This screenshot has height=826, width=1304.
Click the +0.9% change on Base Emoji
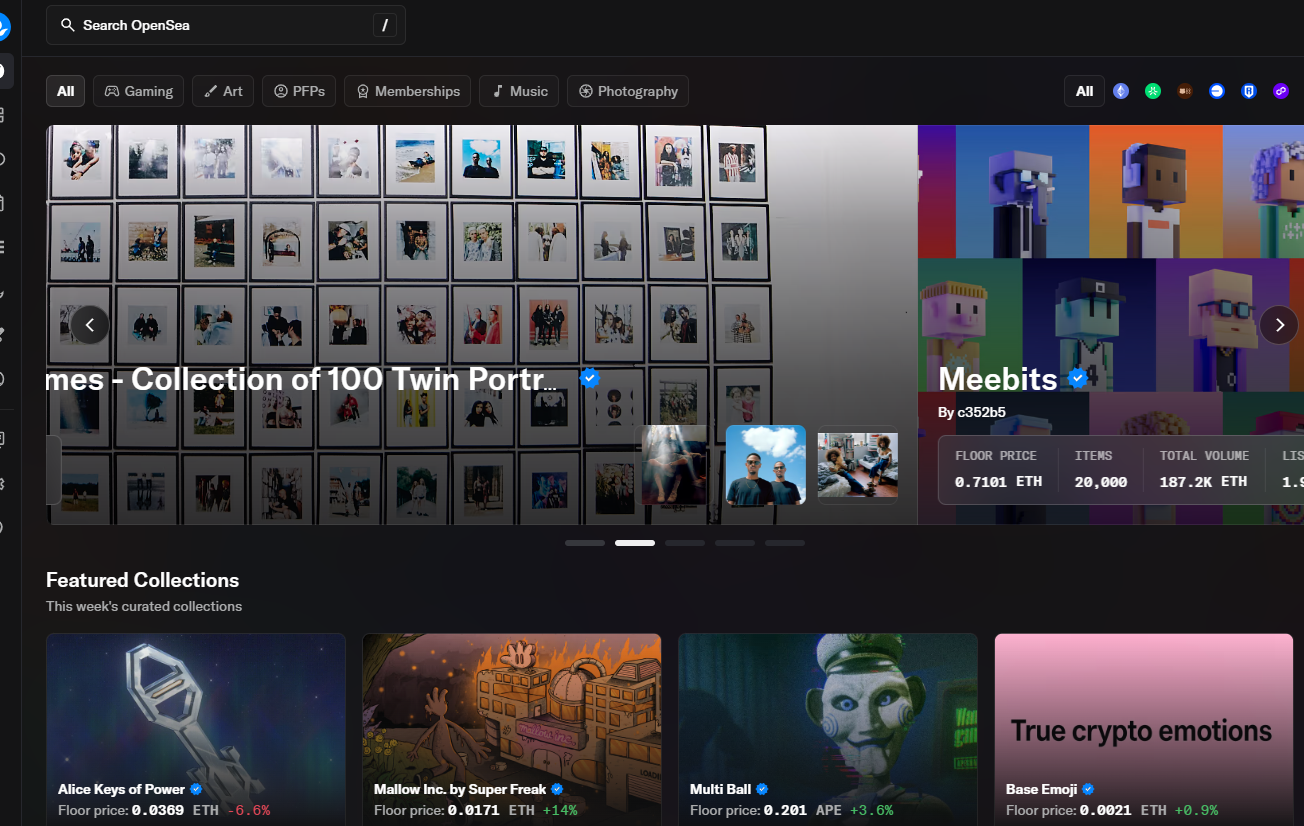click(1196, 810)
